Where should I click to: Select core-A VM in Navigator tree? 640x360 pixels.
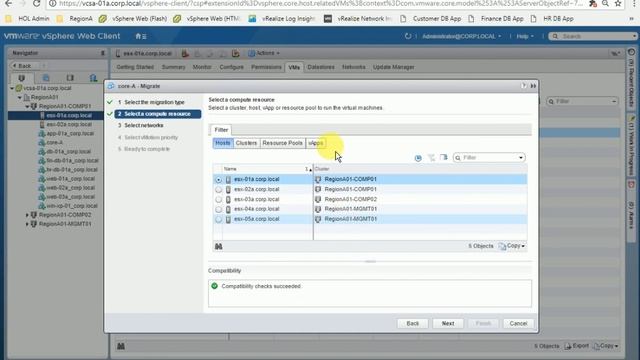(x=55, y=143)
